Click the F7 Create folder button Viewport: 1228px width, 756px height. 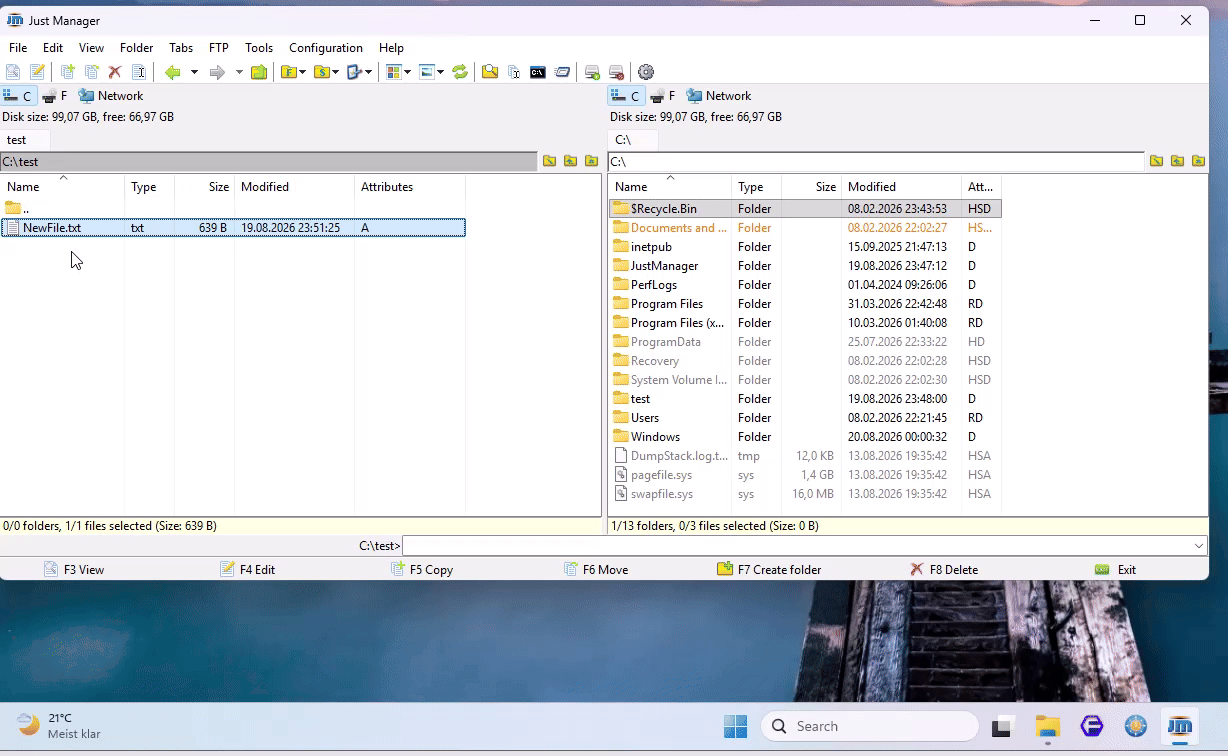click(769, 570)
